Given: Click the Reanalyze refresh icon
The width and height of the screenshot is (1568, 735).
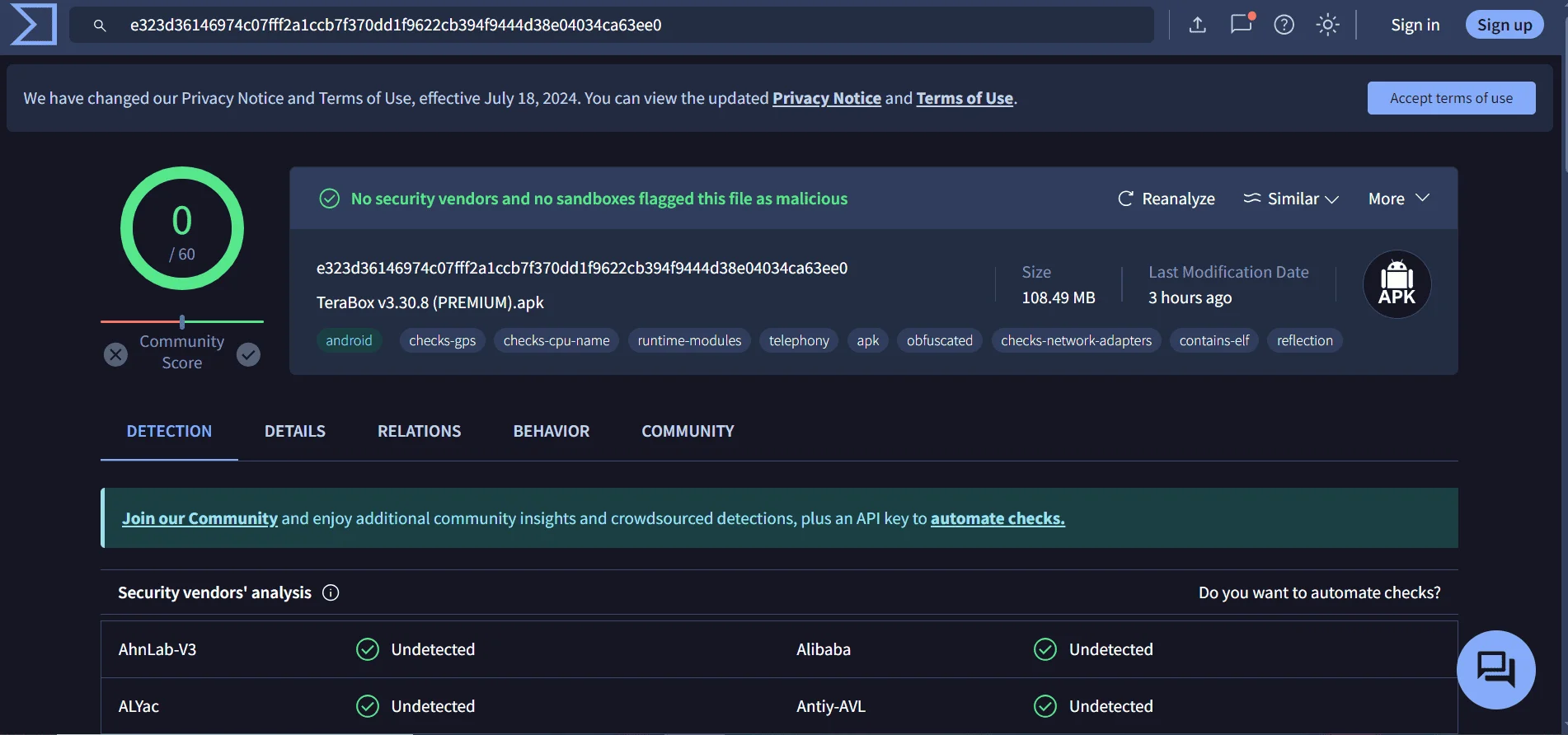Looking at the screenshot, I should [x=1125, y=199].
